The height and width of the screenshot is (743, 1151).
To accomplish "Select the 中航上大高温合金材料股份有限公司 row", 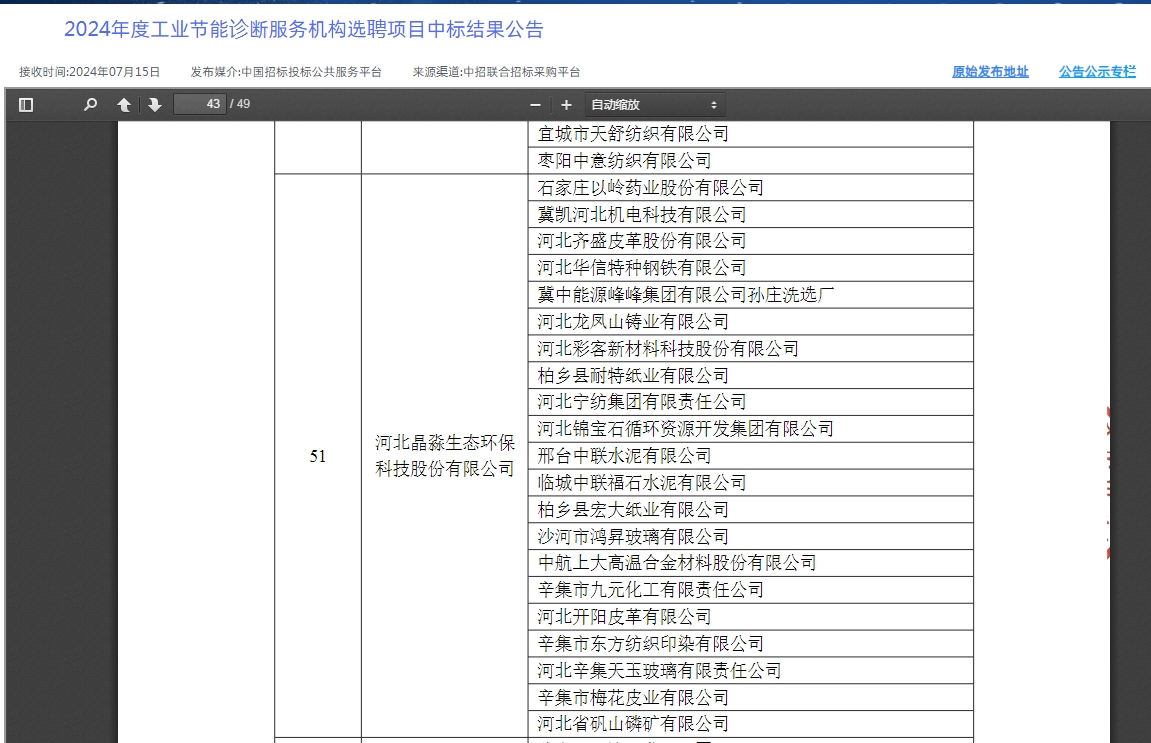I will pyautogui.click(x=751, y=563).
